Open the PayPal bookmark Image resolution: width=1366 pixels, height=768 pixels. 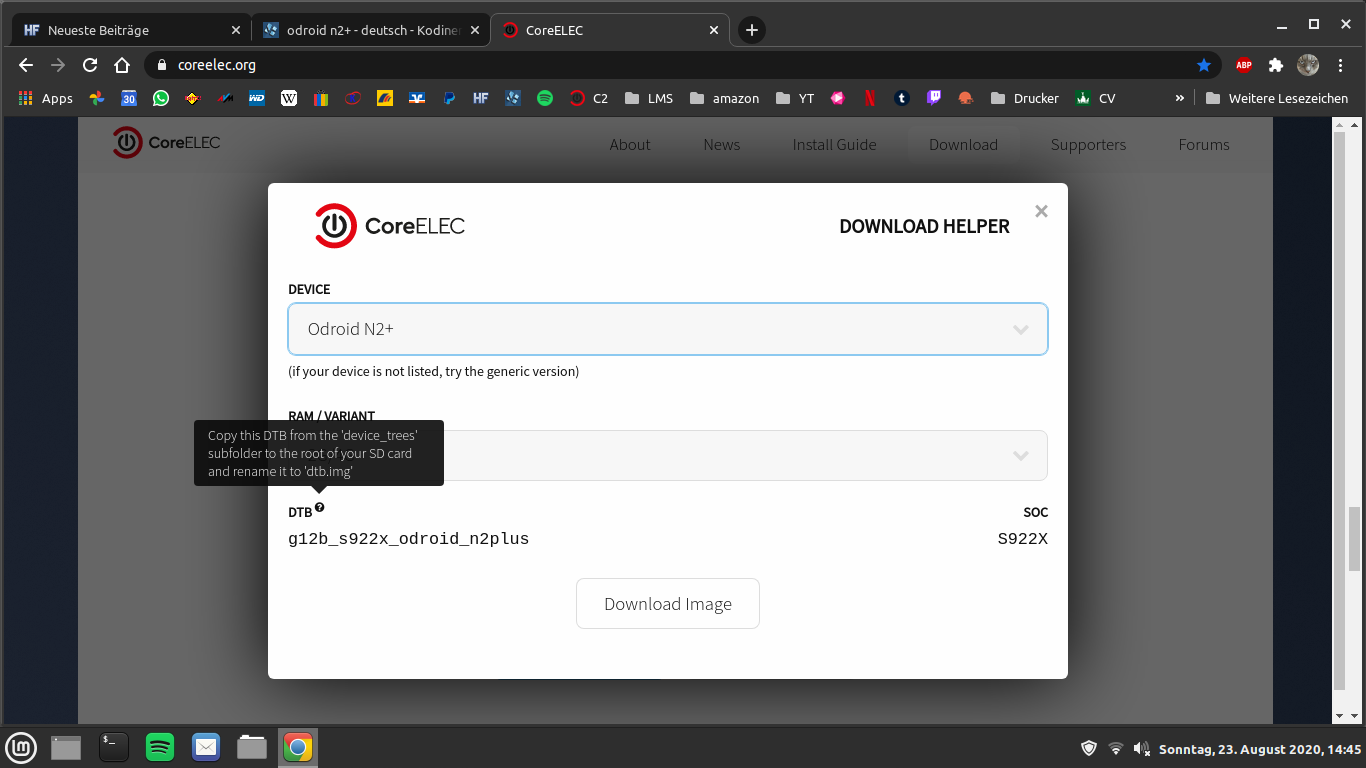[x=450, y=98]
